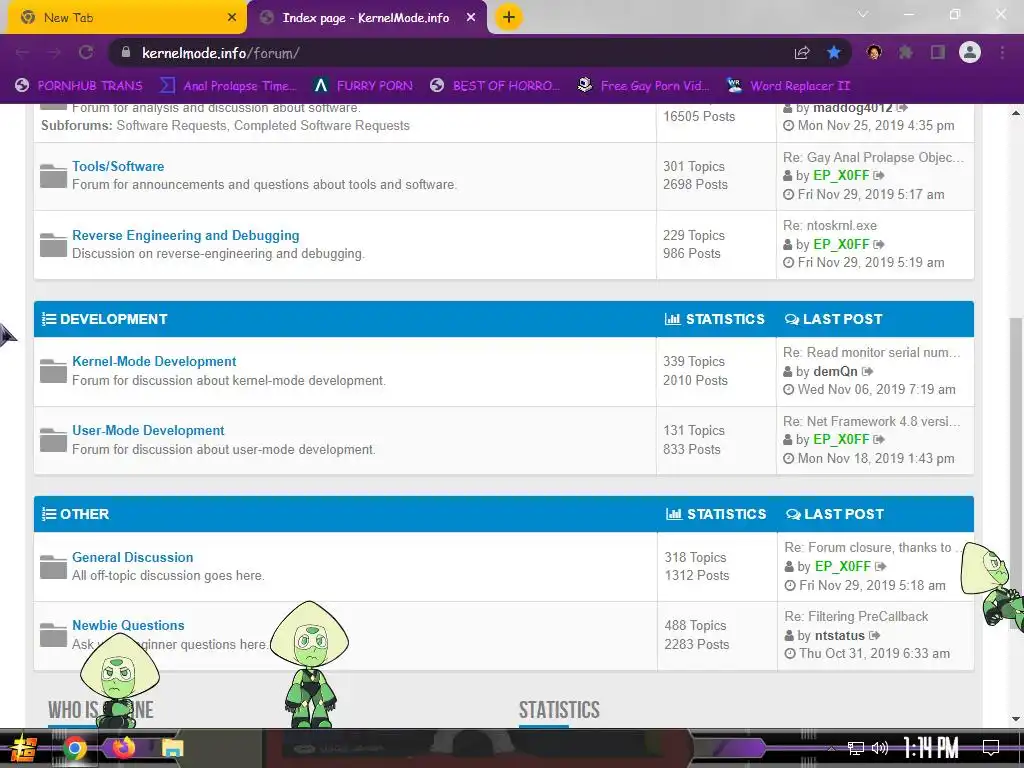Screen dimensions: 1024x768
Task: Open the tab search chevron in title bar
Action: [863, 14]
